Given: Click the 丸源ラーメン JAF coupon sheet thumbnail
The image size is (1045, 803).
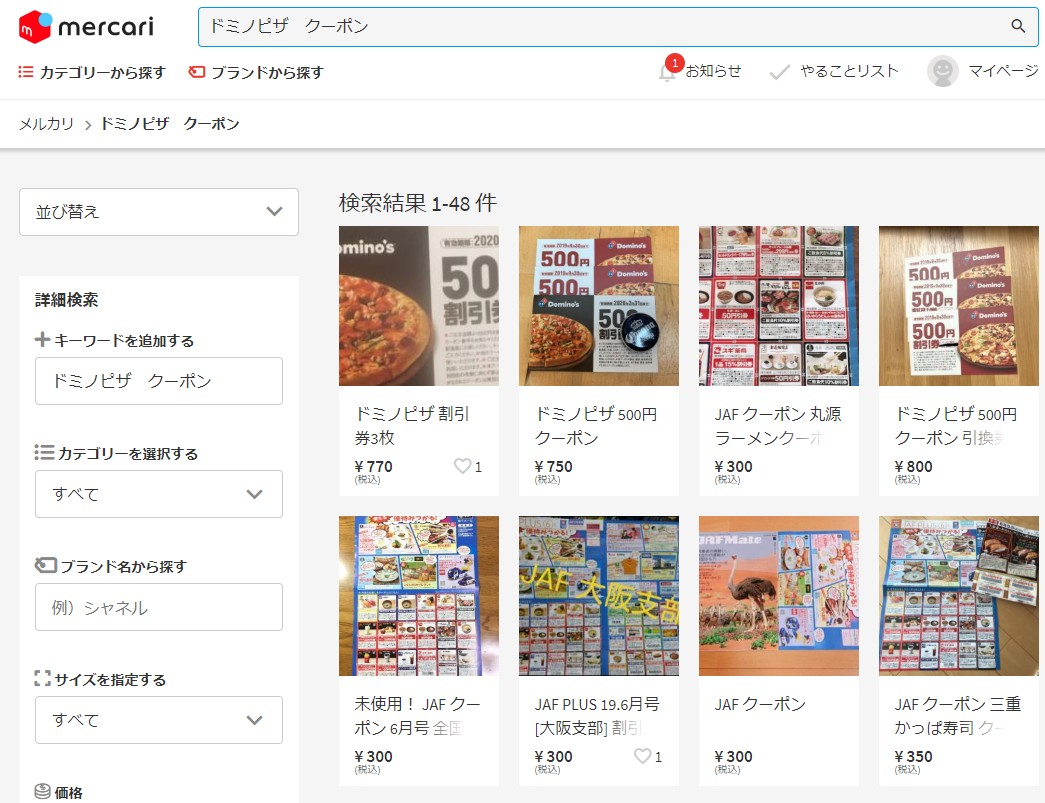Looking at the screenshot, I should (x=778, y=306).
